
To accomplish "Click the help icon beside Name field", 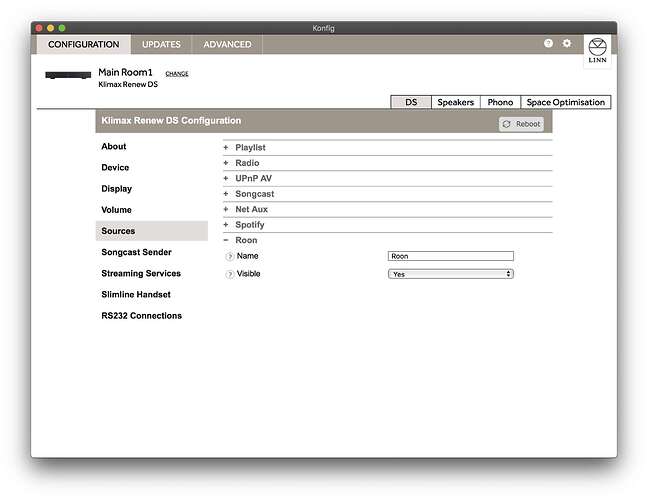I will coord(229,256).
